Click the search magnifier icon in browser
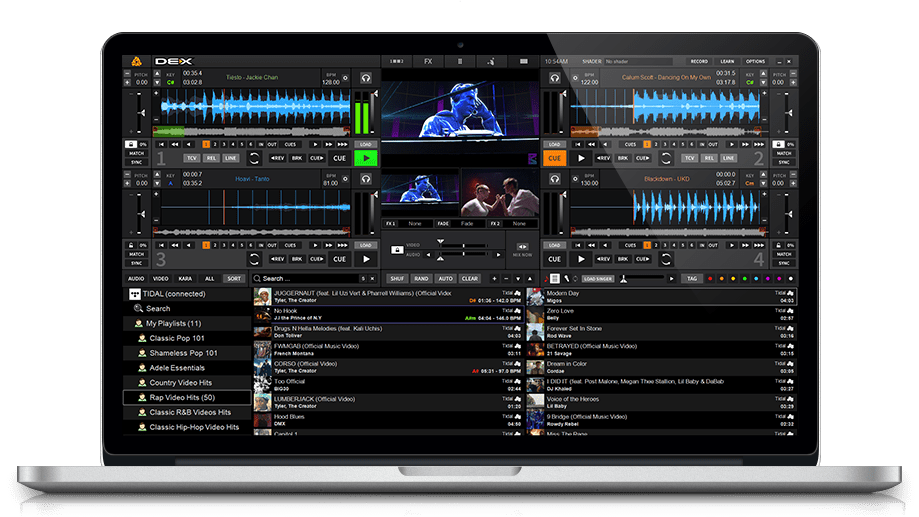 tap(257, 278)
